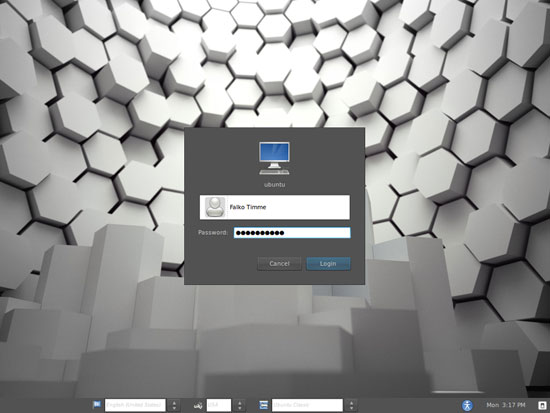Click the ubuntu computer icon
The width and height of the screenshot is (550, 413).
(x=274, y=158)
